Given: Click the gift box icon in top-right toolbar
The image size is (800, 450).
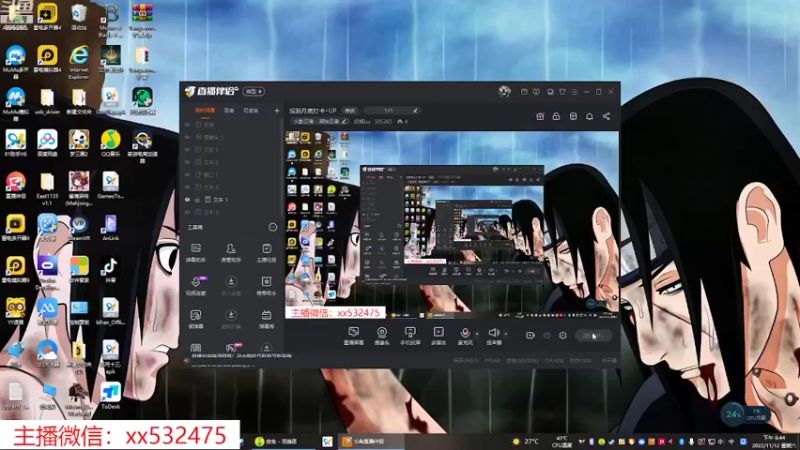Looking at the screenshot, I should pyautogui.click(x=540, y=116).
